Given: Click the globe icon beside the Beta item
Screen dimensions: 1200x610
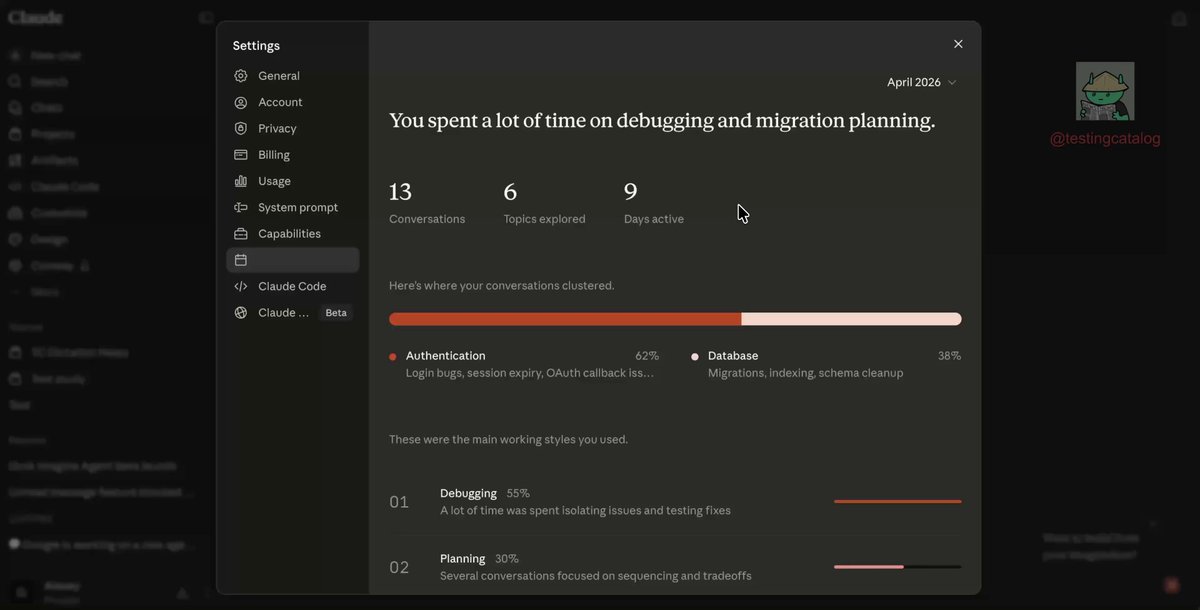Looking at the screenshot, I should point(241,312).
